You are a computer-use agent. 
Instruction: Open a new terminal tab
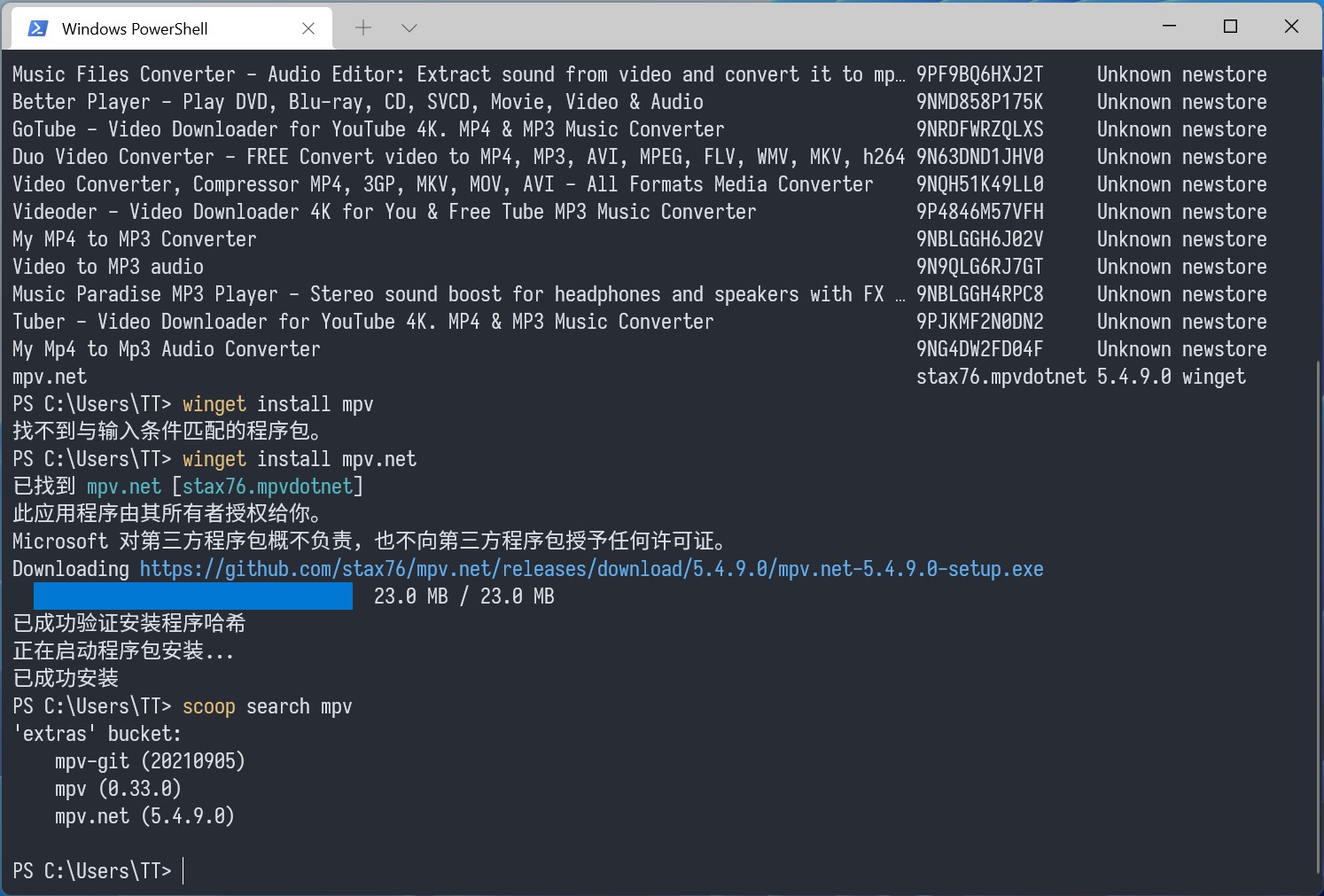click(x=363, y=28)
